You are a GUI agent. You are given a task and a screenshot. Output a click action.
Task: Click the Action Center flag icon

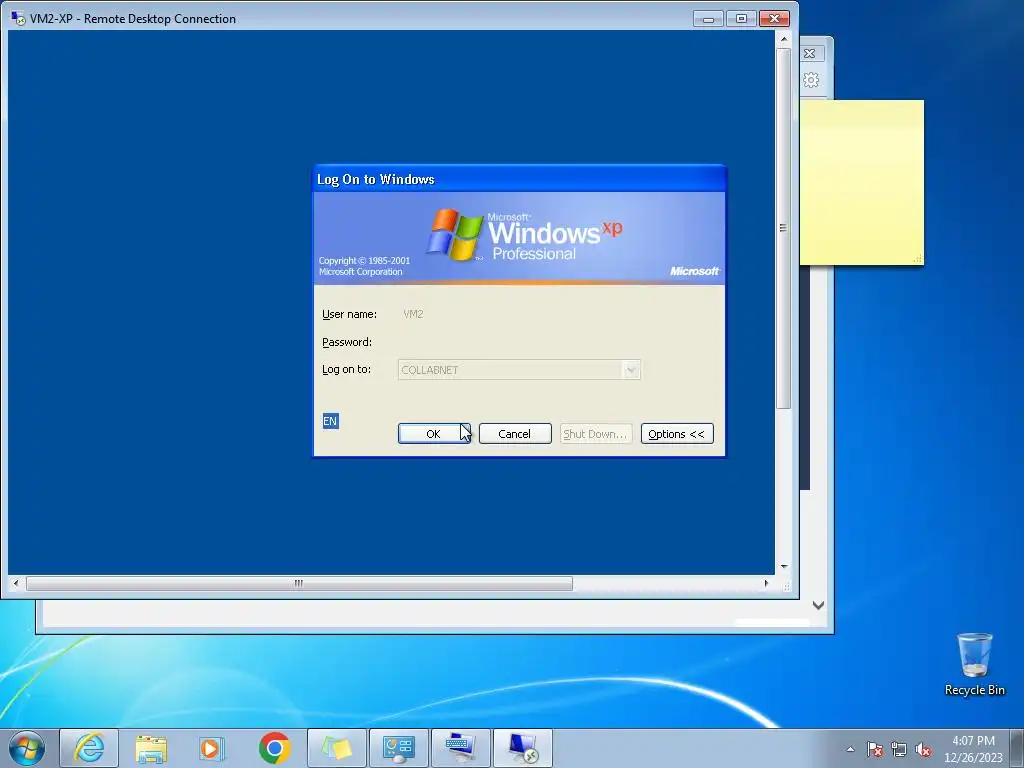[875, 749]
